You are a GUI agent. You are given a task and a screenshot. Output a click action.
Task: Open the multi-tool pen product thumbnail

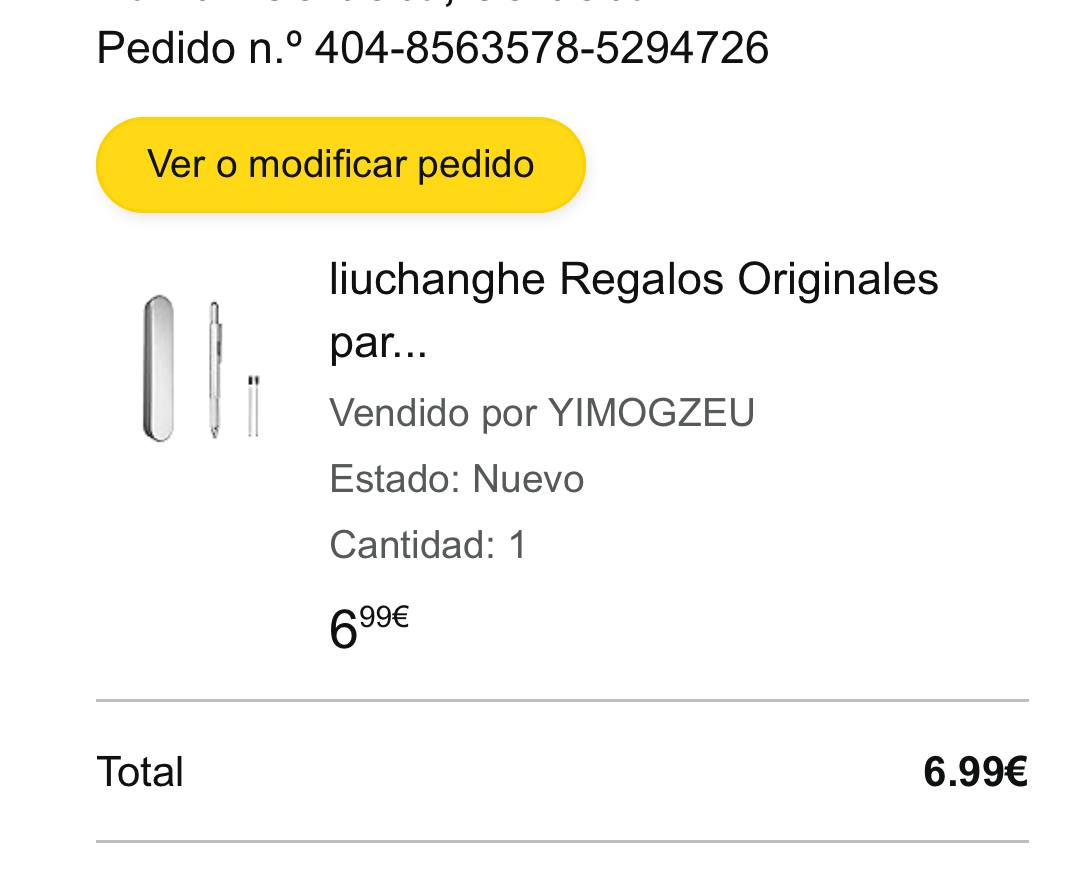pos(202,368)
